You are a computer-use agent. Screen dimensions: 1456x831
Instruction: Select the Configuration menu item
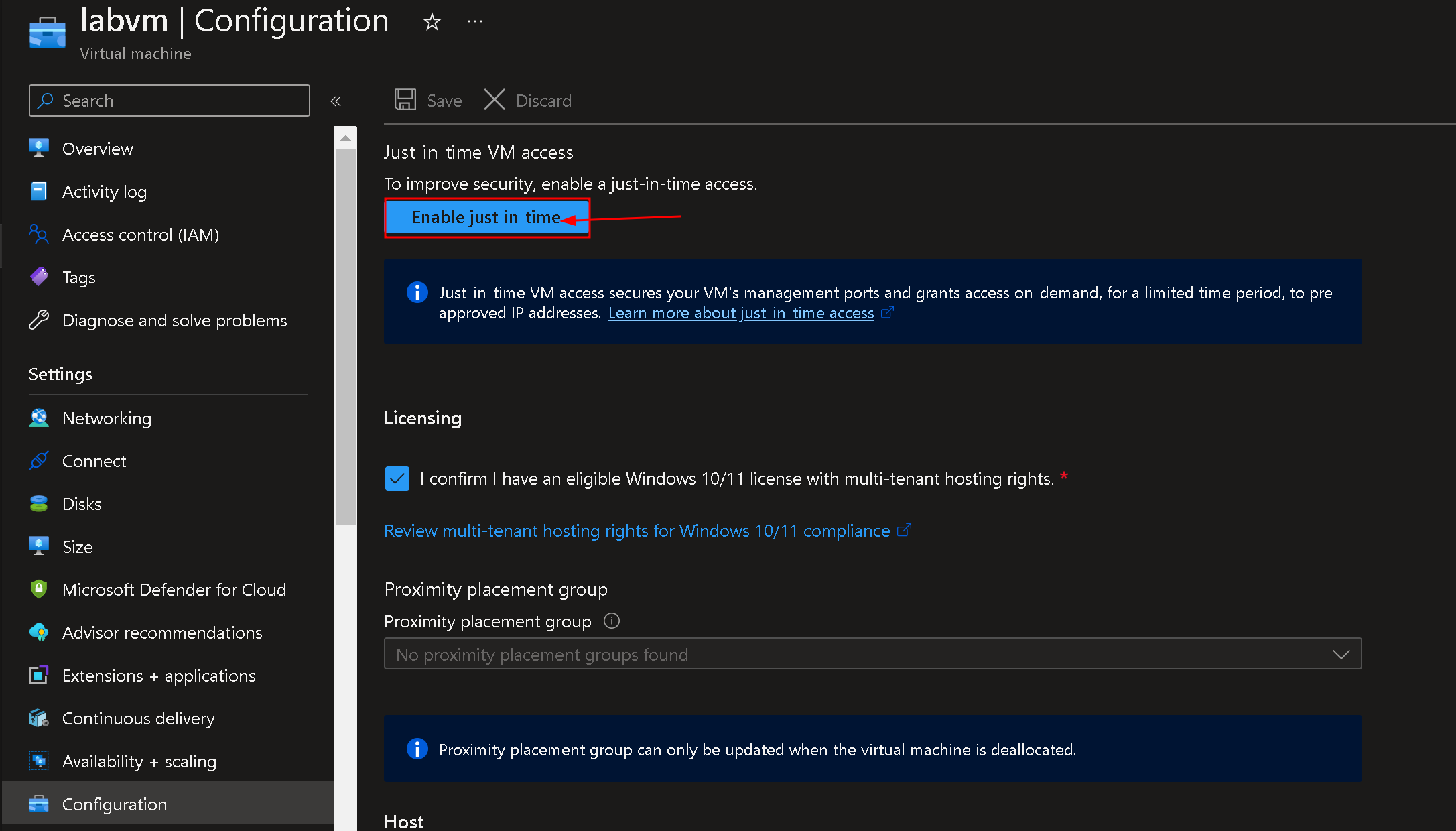(x=114, y=803)
